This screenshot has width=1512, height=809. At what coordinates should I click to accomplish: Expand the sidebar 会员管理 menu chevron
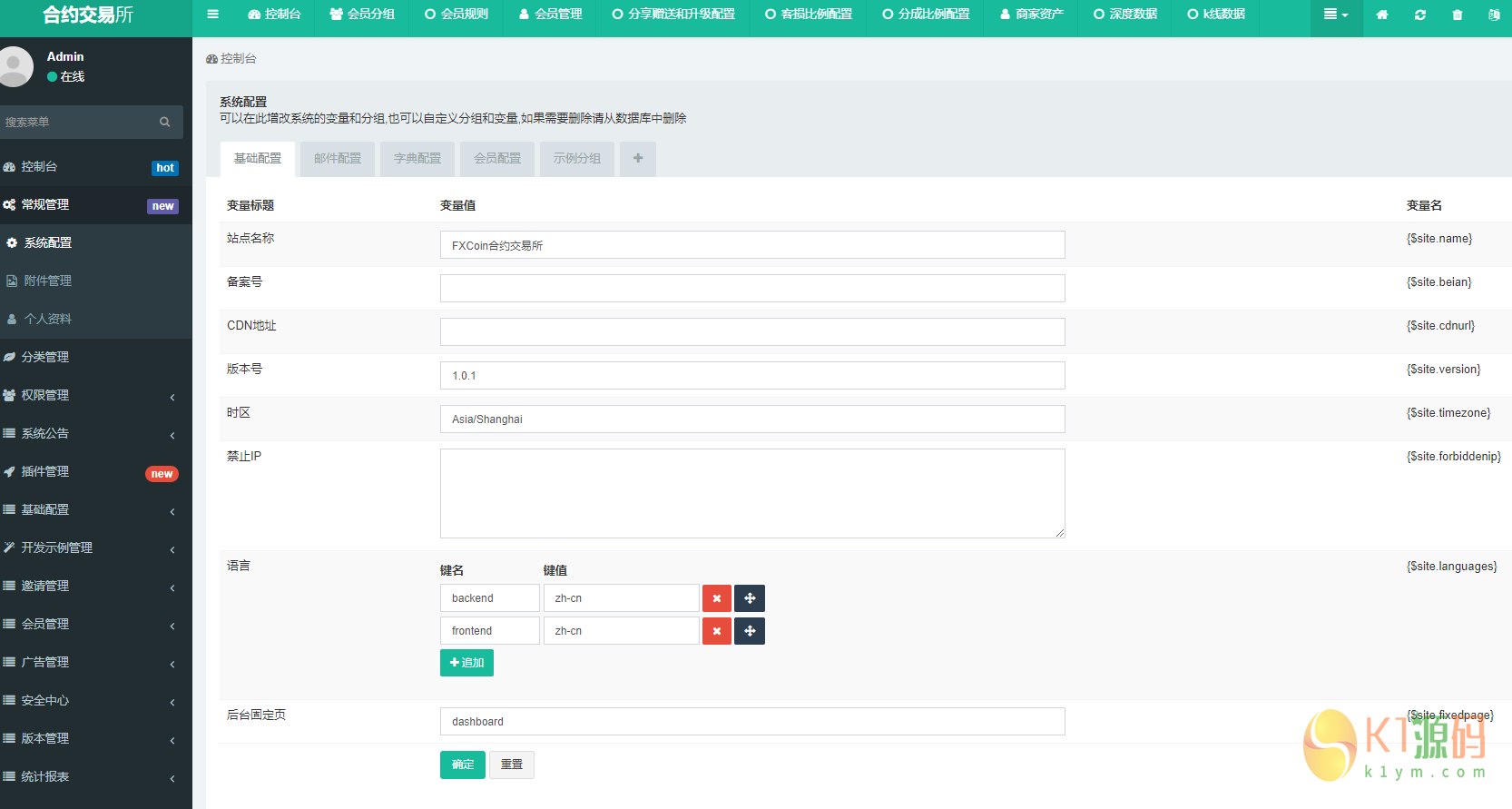(x=172, y=626)
